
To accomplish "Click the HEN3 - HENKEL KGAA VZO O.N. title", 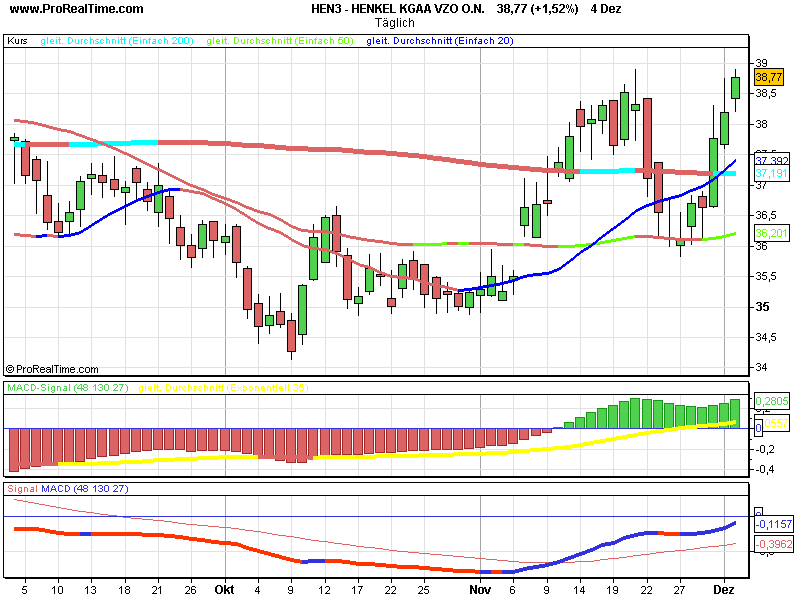I will tap(398, 9).
